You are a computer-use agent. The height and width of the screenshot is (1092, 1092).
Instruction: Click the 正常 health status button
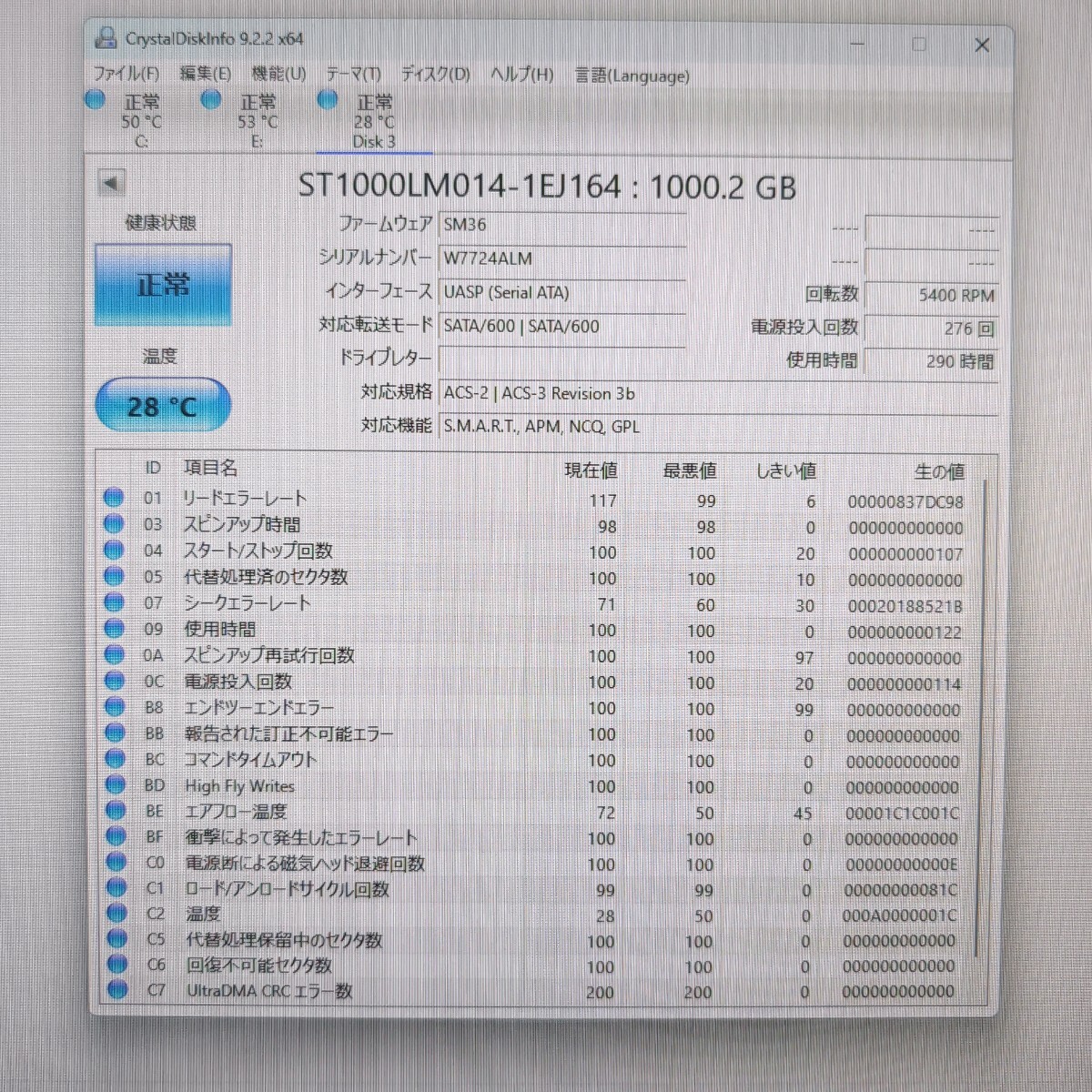[x=163, y=285]
